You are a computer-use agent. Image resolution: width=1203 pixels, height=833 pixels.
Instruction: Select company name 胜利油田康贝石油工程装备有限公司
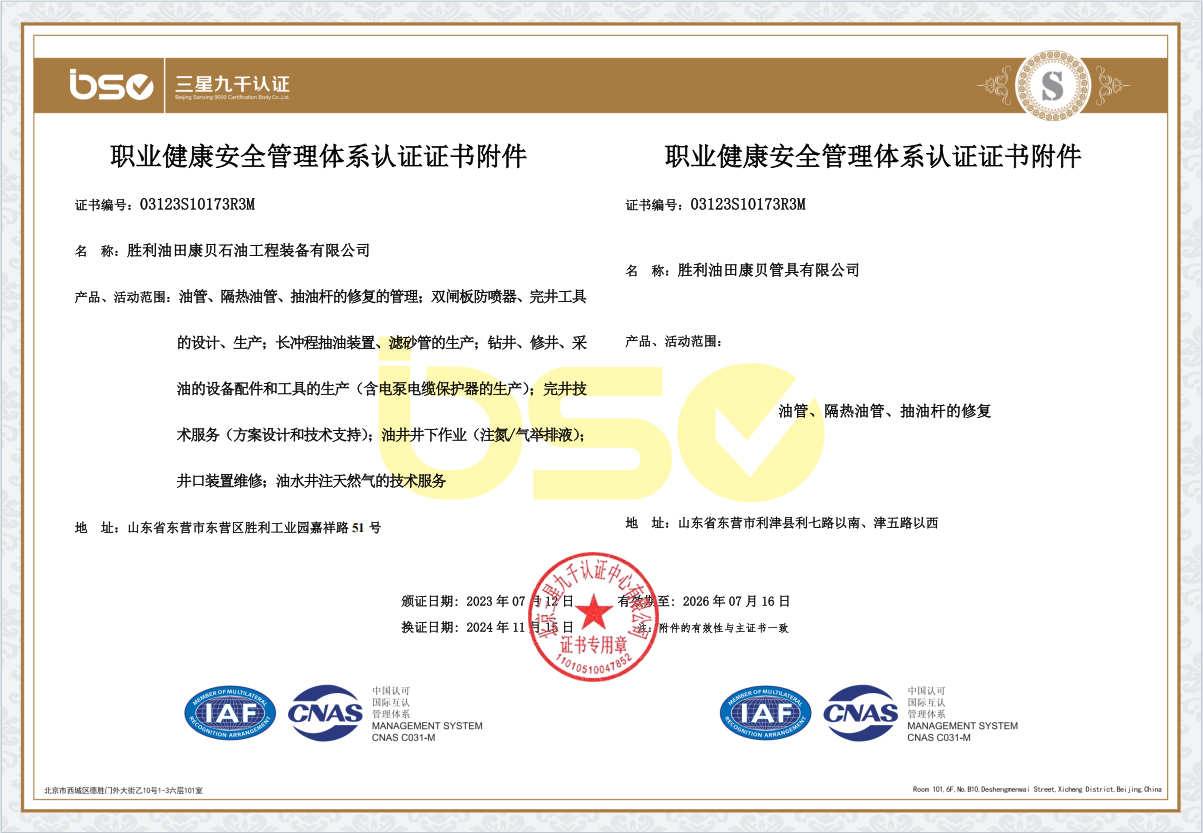(x=249, y=250)
